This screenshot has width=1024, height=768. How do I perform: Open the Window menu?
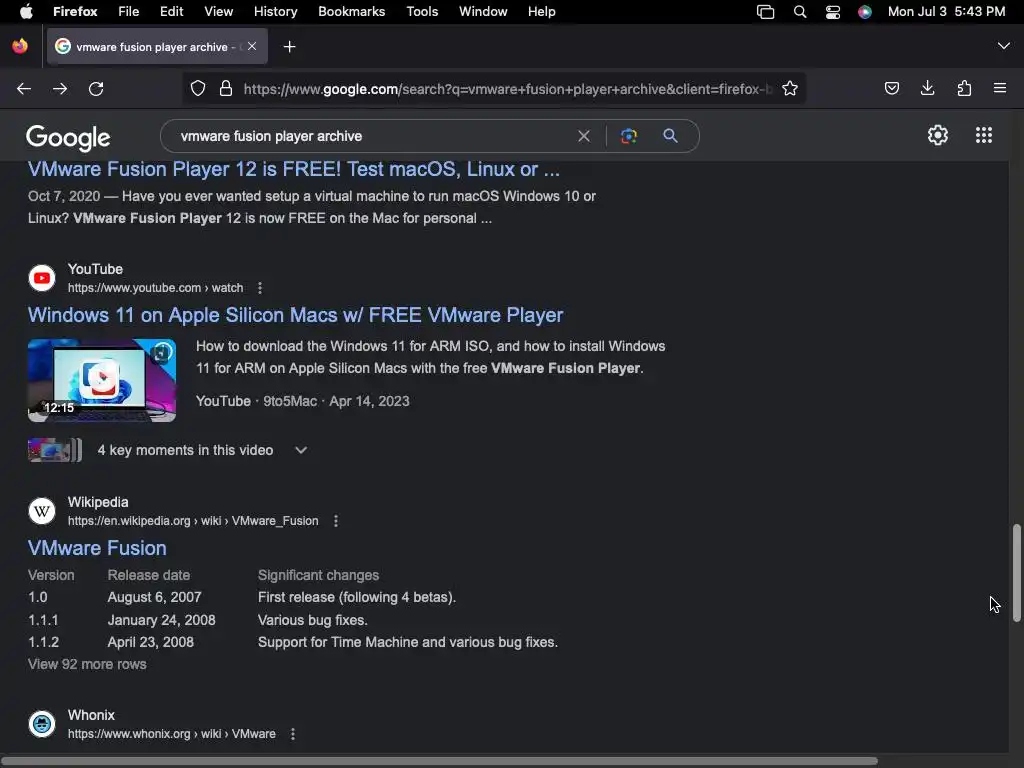483,12
